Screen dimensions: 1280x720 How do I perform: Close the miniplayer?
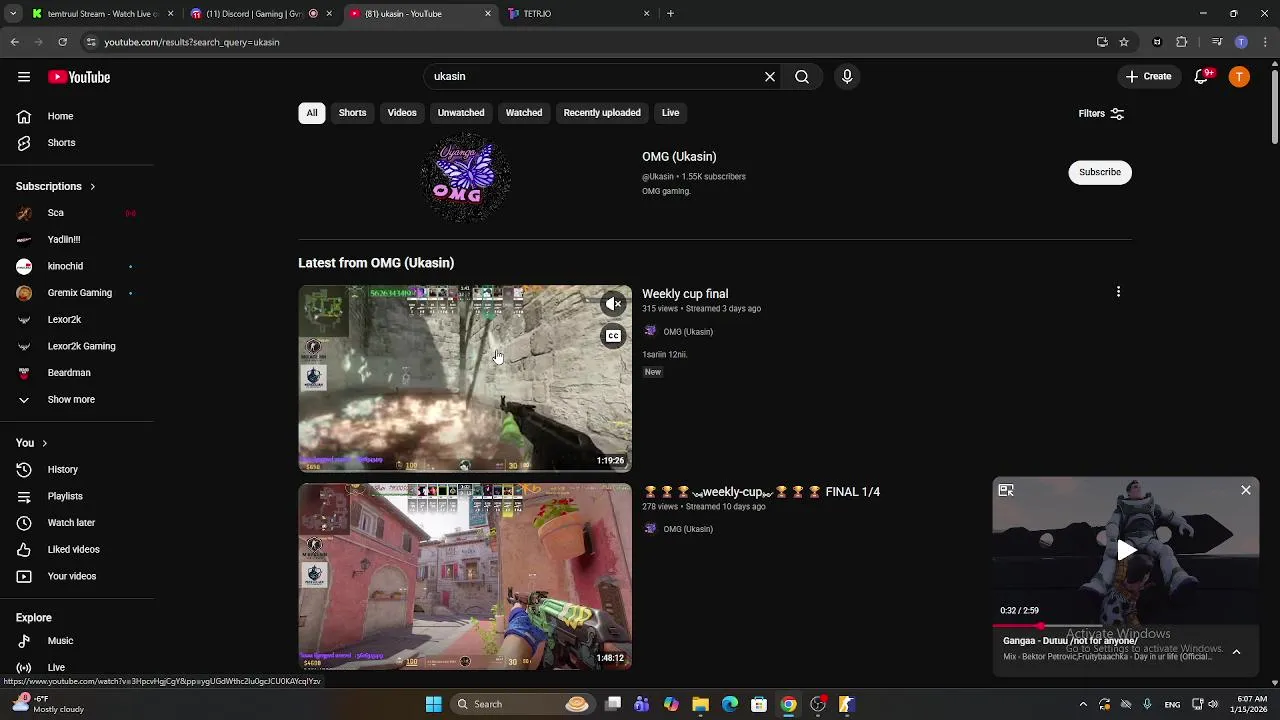pyautogui.click(x=1246, y=490)
